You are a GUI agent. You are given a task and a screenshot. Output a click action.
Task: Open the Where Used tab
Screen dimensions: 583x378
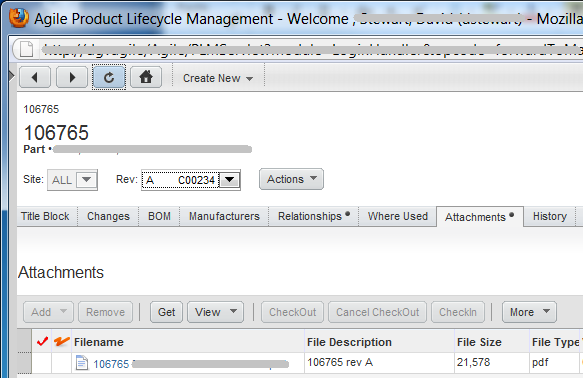[x=397, y=216]
